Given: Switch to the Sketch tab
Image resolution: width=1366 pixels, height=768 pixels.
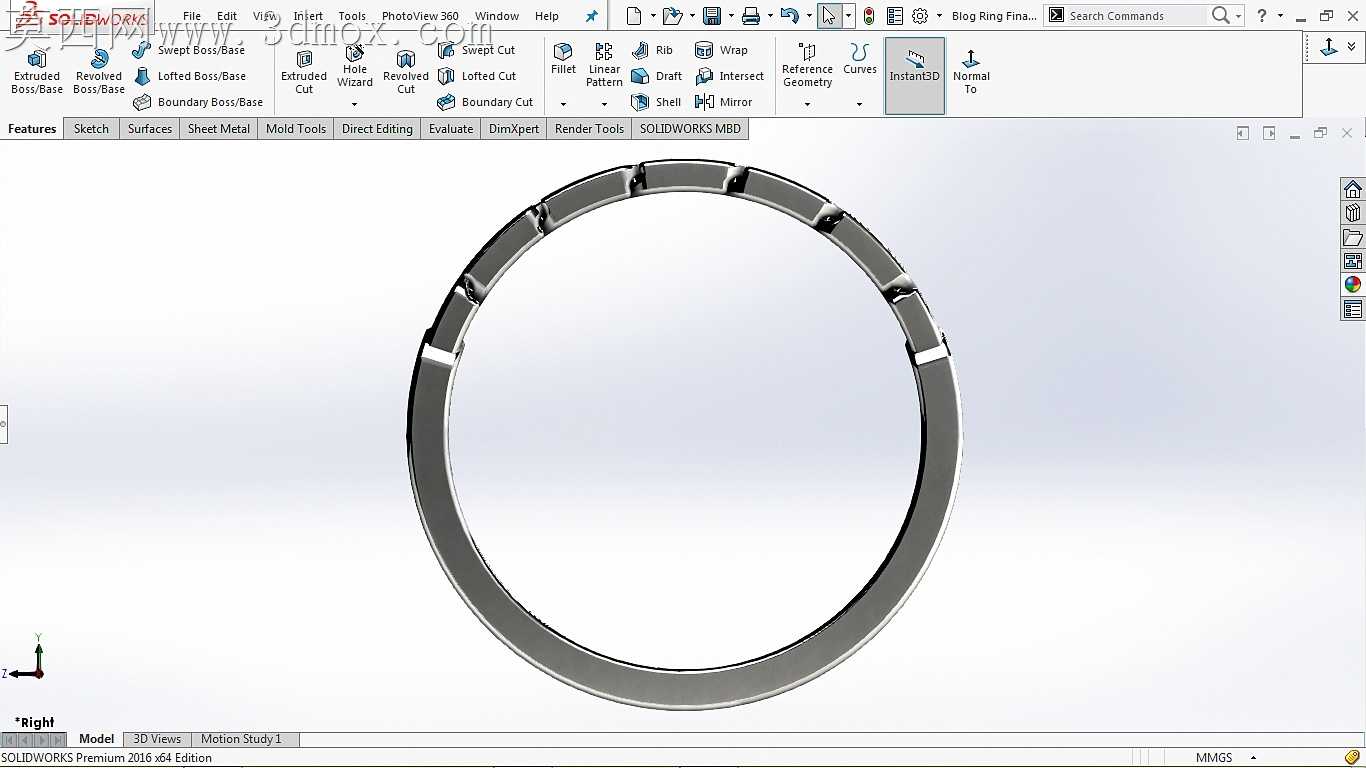Looking at the screenshot, I should coord(91,129).
